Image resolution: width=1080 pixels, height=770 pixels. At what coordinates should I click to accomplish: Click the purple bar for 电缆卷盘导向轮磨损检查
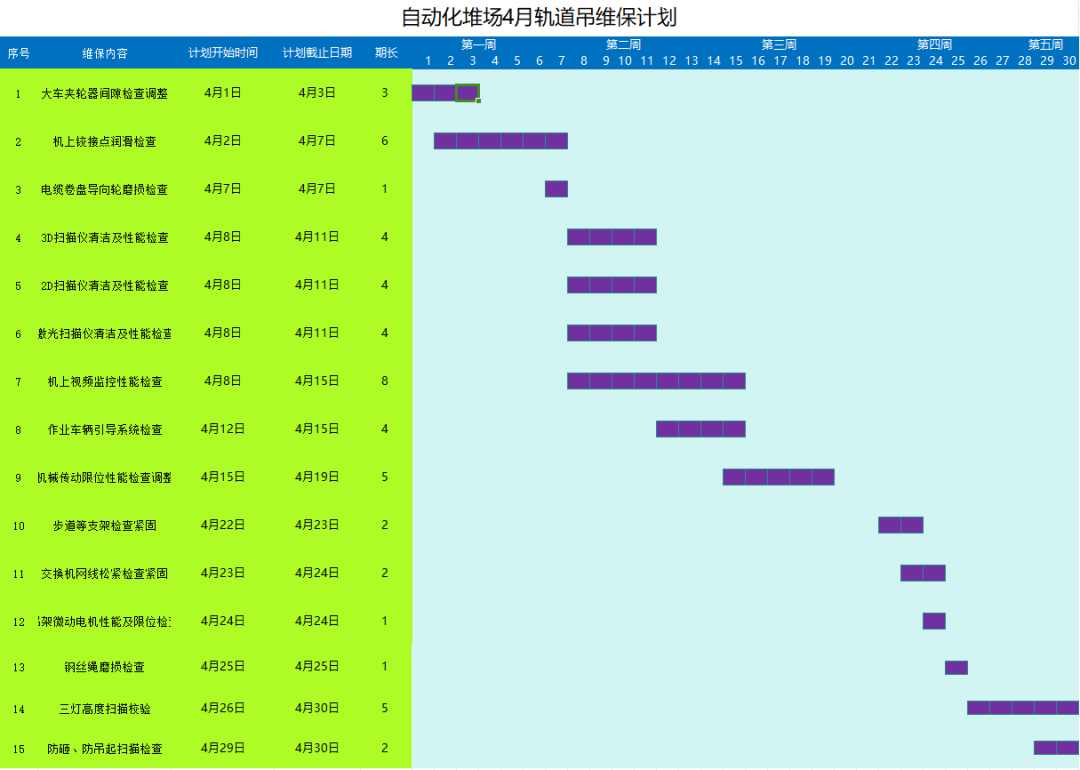coord(556,189)
